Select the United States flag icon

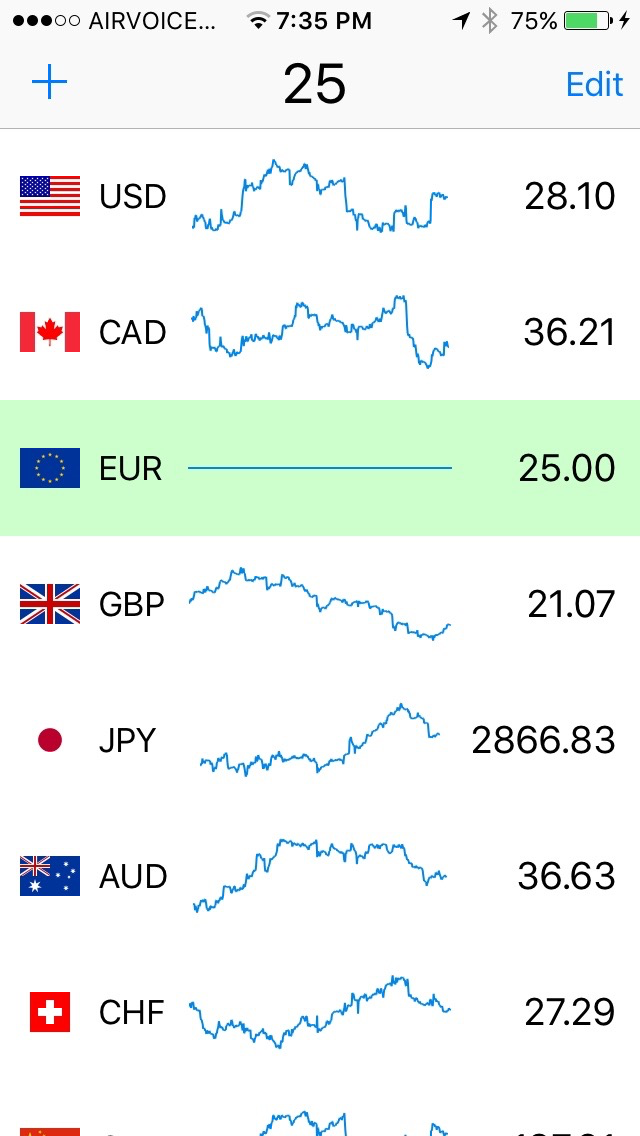tap(50, 196)
